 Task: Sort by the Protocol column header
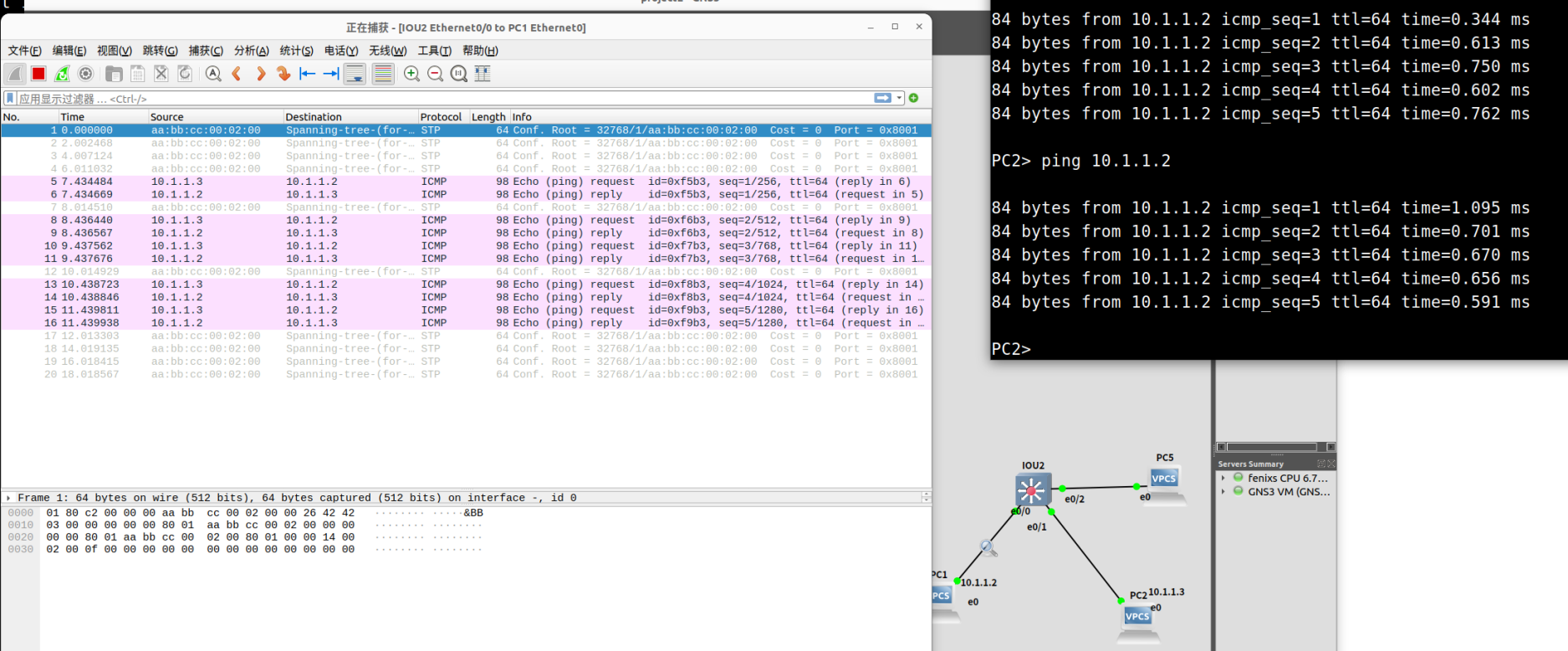click(443, 116)
